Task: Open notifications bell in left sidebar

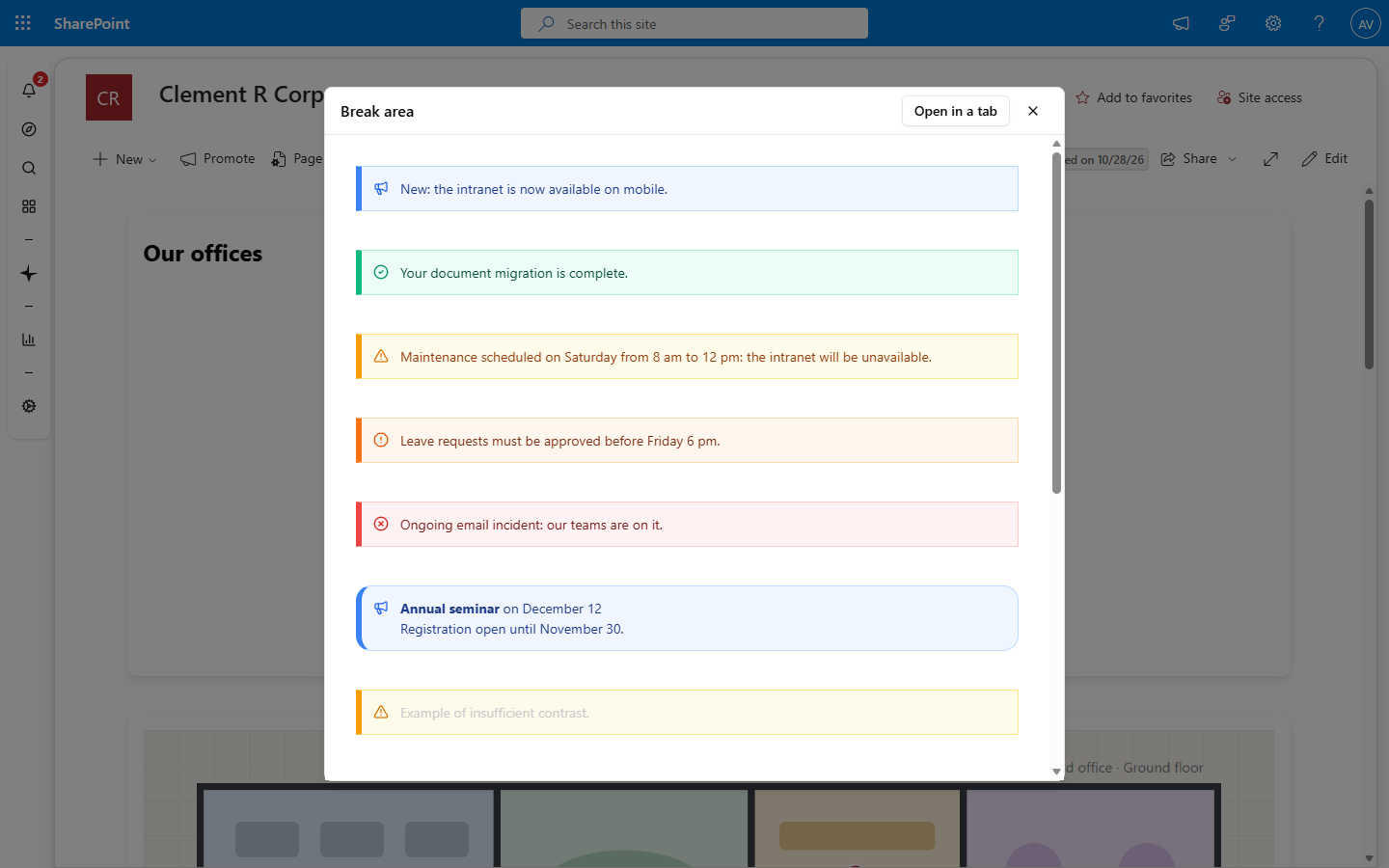Action: pos(29,90)
